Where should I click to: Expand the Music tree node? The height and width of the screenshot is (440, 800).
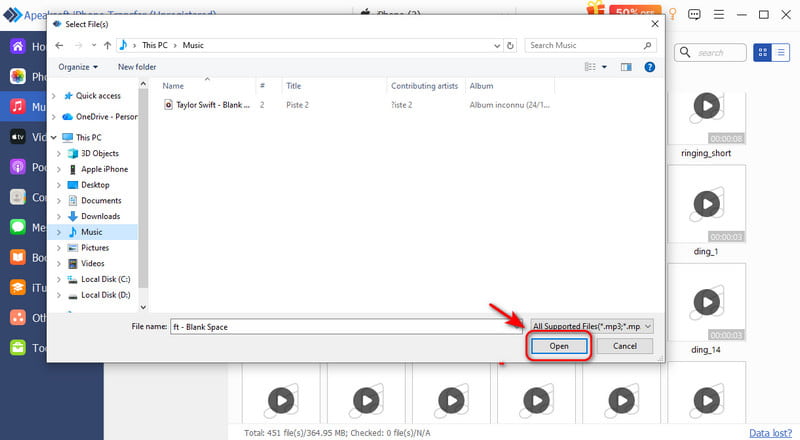pyautogui.click(x=59, y=232)
